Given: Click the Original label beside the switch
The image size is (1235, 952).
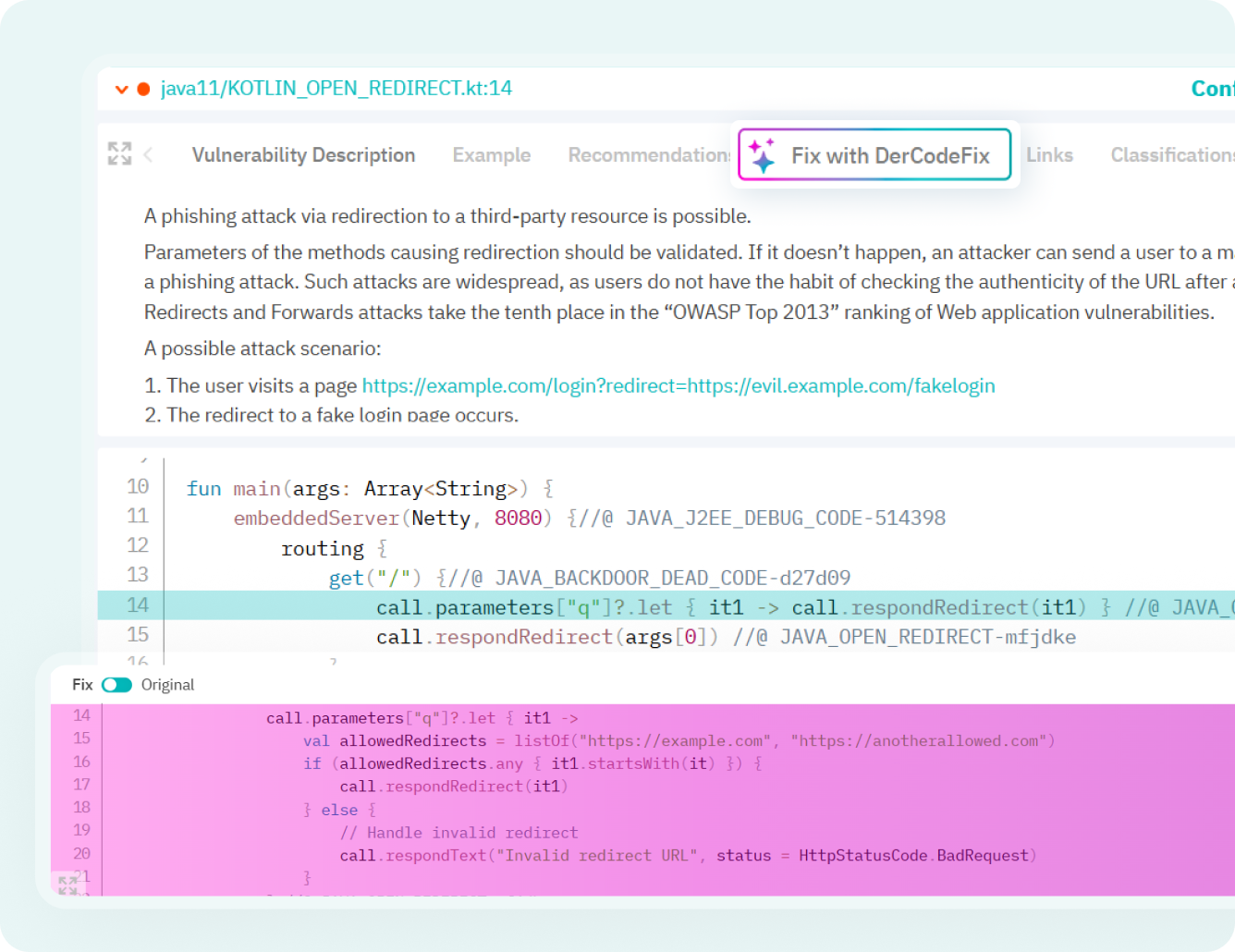Looking at the screenshot, I should [x=167, y=685].
